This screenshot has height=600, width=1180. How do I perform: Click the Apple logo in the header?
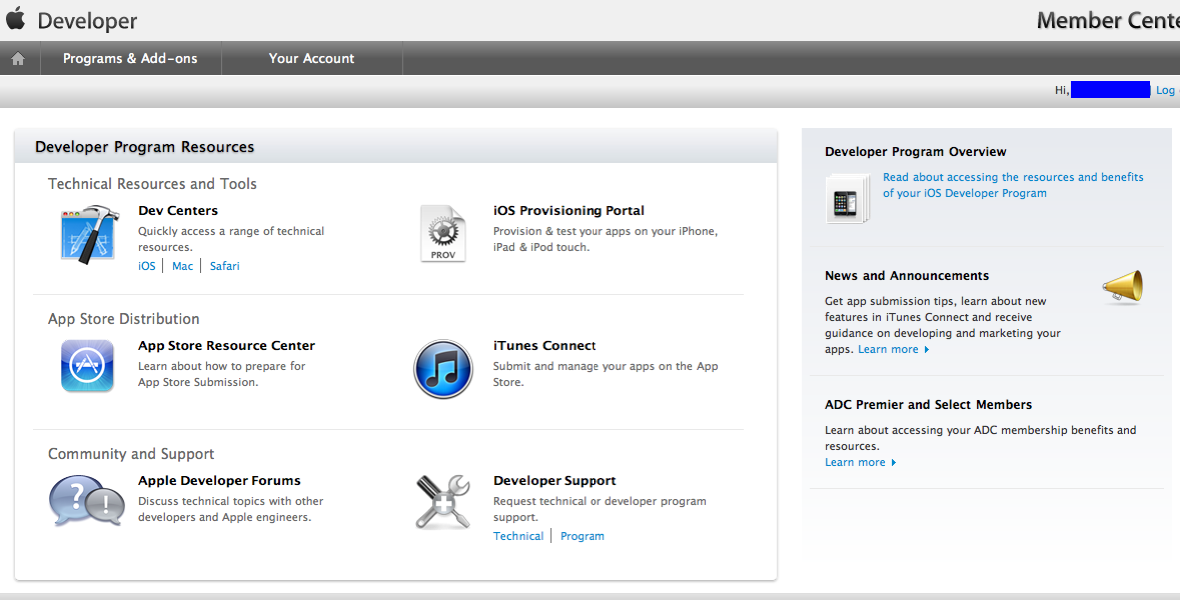(x=16, y=19)
